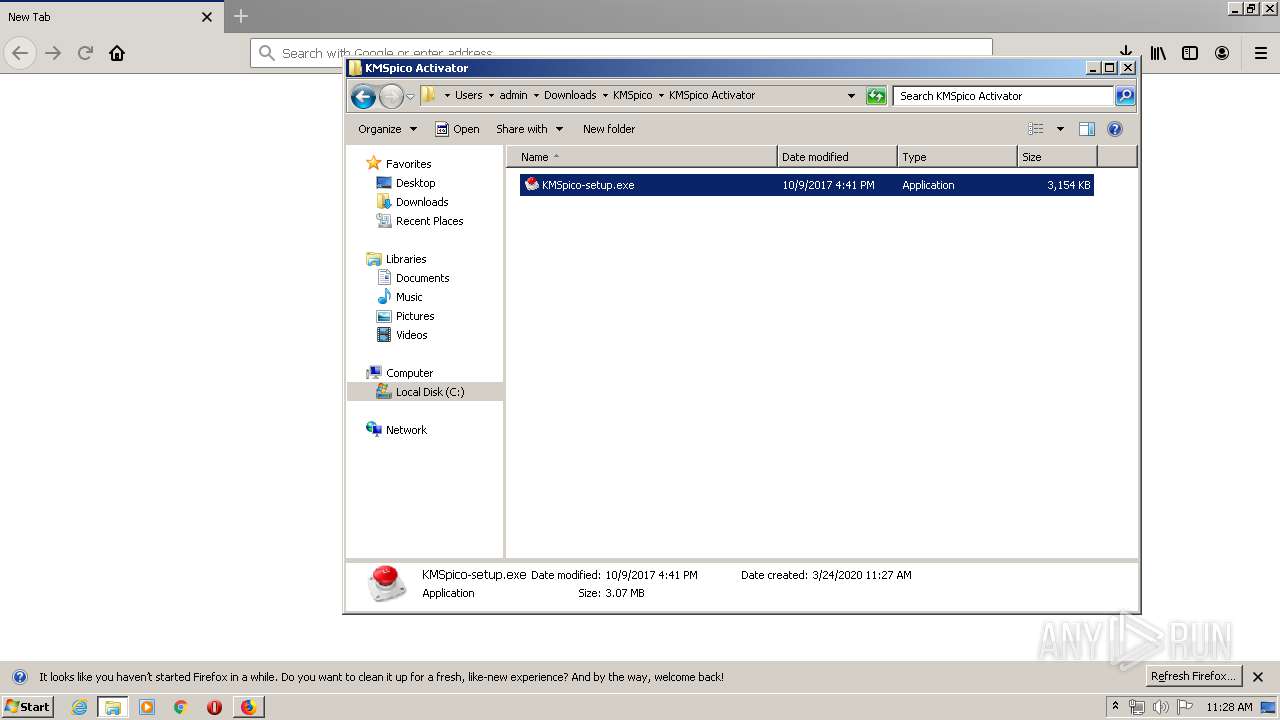Click KMSpico Activator breadcrumb segment
Viewport: 1280px width, 720px height.
click(x=712, y=96)
